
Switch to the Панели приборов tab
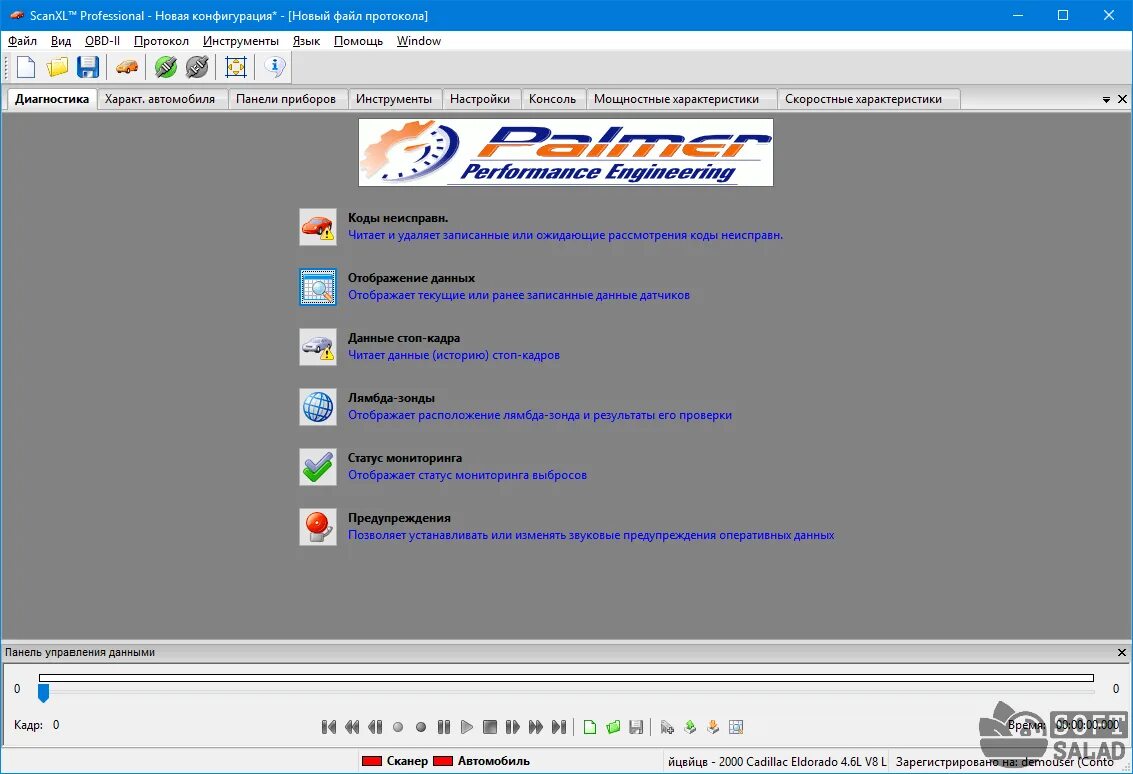286,99
